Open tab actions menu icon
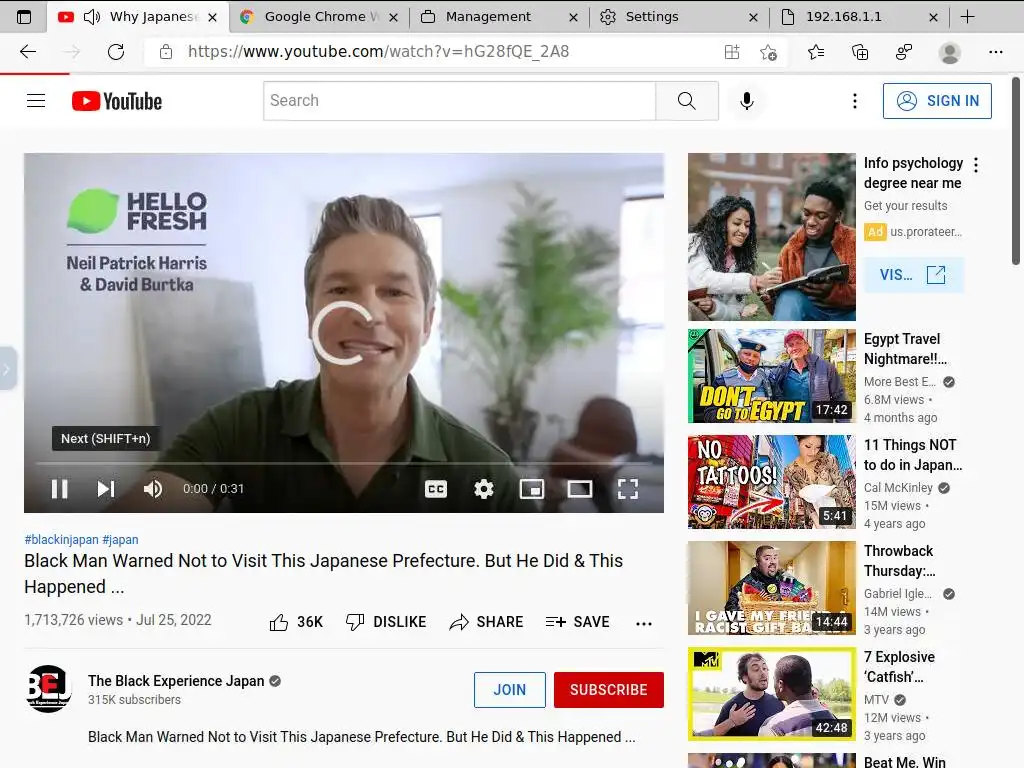This screenshot has width=1024, height=768. 24,17
